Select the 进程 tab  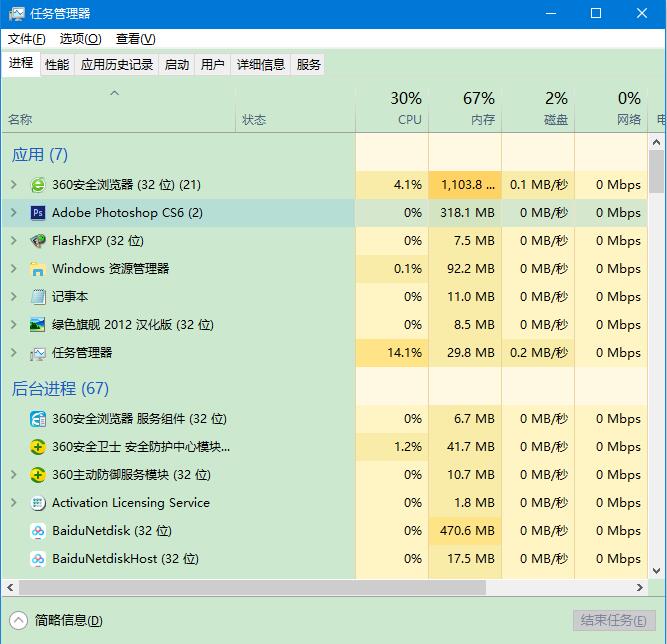coord(21,63)
